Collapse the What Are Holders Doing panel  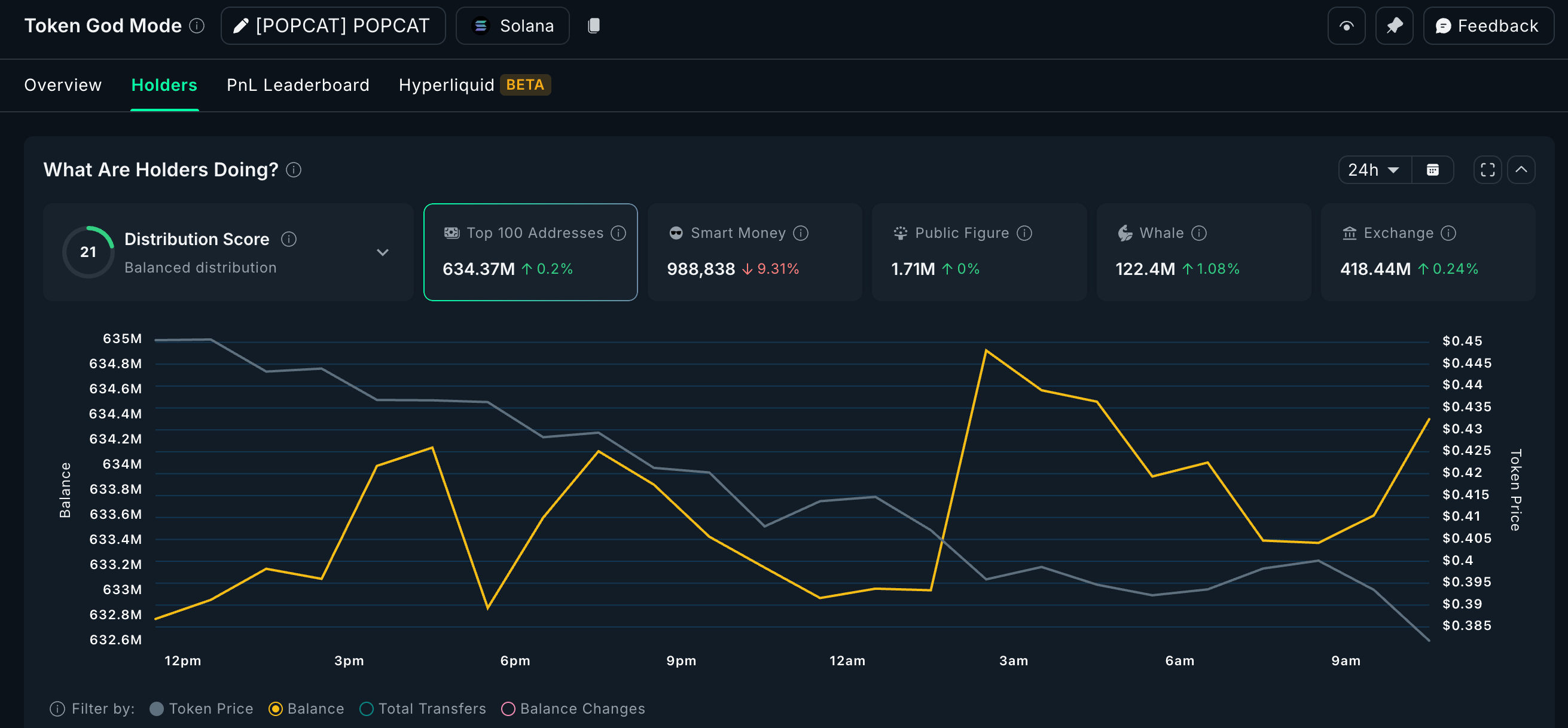[1521, 170]
